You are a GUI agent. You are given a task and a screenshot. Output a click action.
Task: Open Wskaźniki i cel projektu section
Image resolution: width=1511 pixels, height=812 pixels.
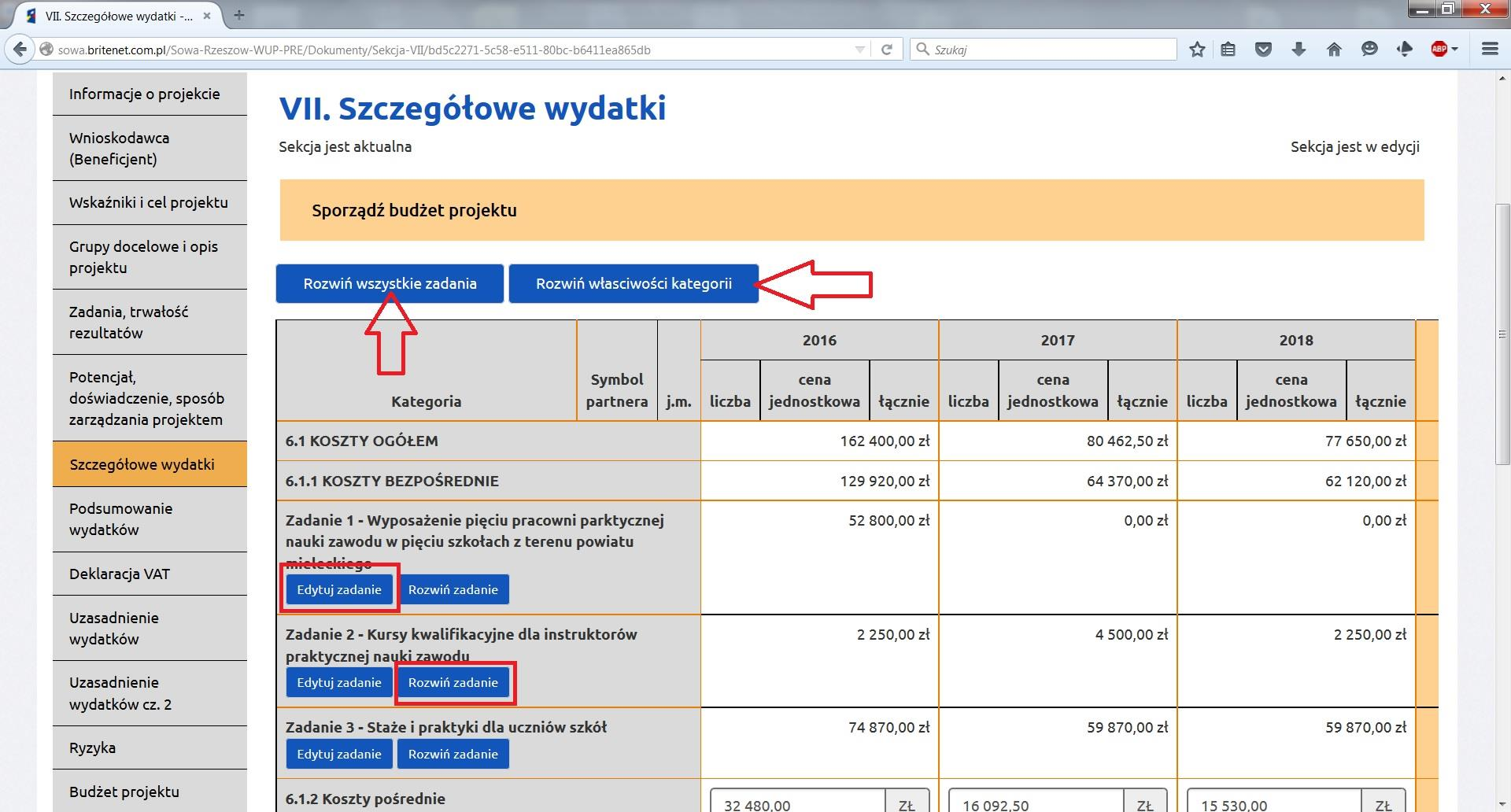[150, 202]
